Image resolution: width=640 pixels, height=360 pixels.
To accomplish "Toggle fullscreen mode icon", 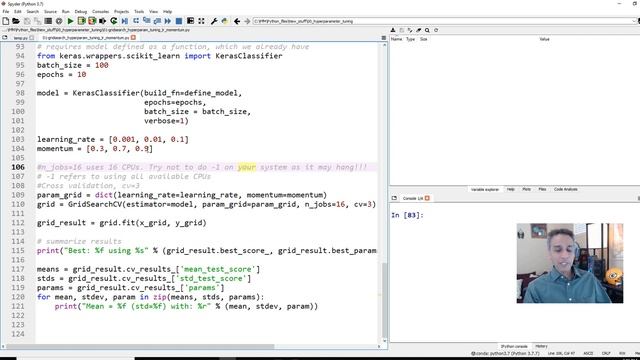I will point(201,21).
